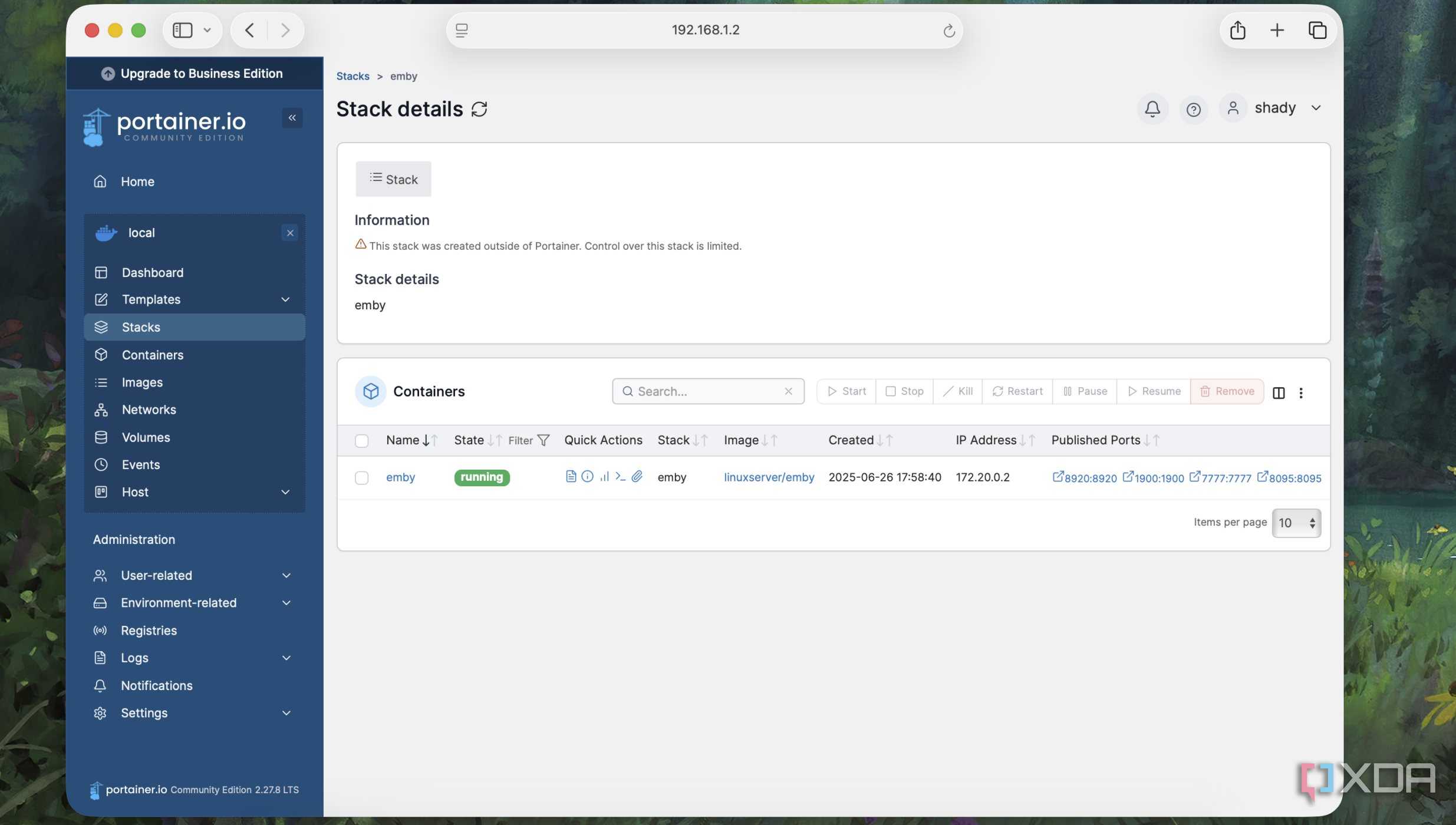Open Images in sidebar
1456x825 pixels.
pyautogui.click(x=195, y=382)
